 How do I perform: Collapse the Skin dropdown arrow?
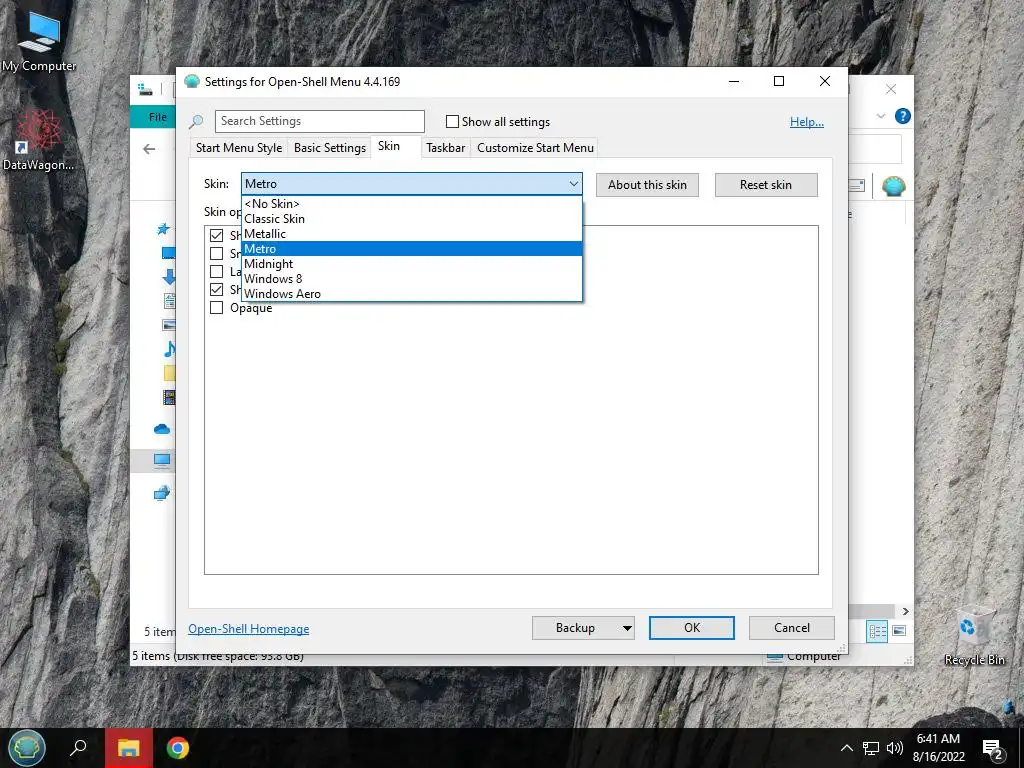[573, 184]
